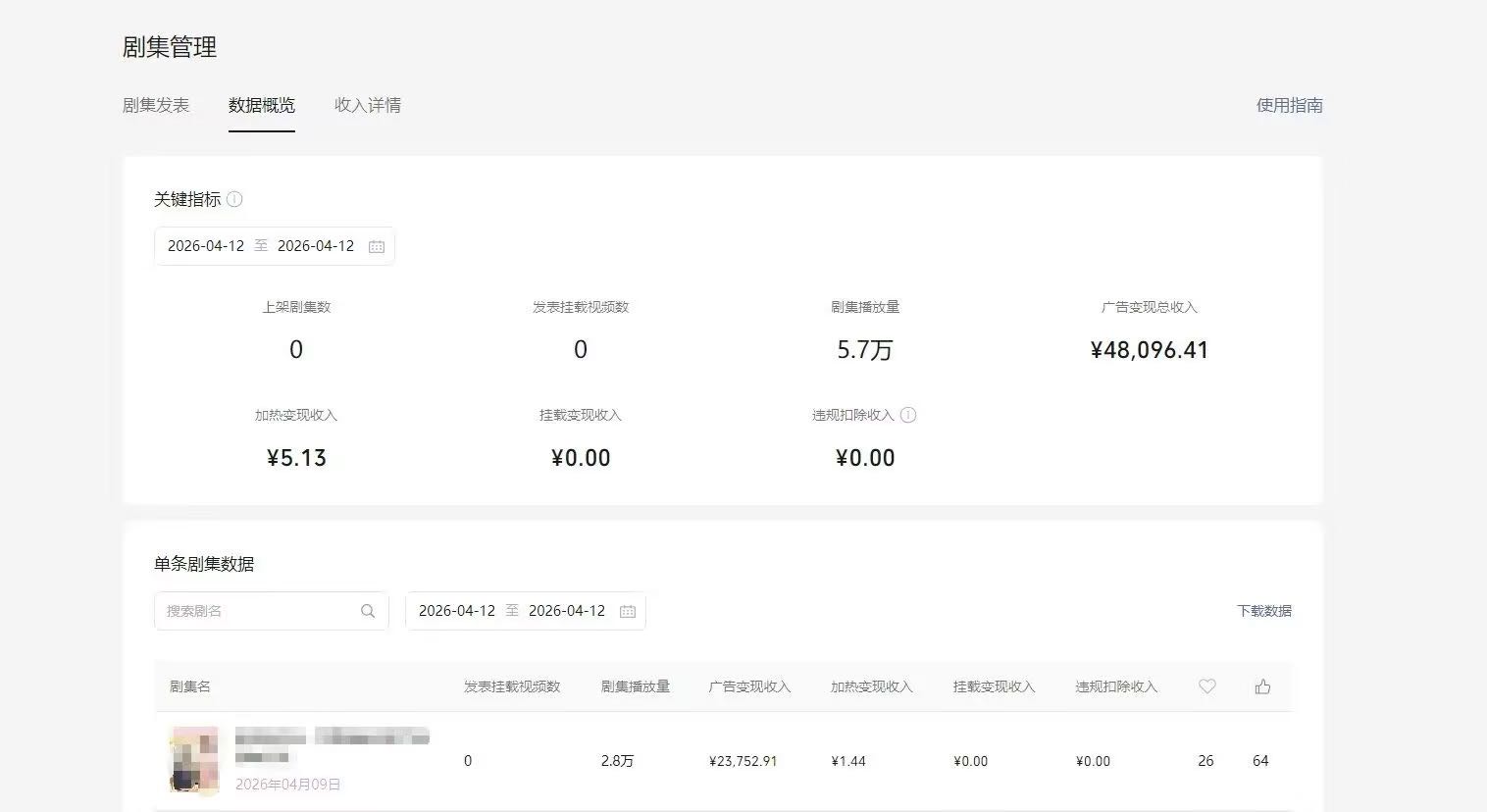
Task: Click the 广告变现收入 column header
Action: (x=750, y=686)
